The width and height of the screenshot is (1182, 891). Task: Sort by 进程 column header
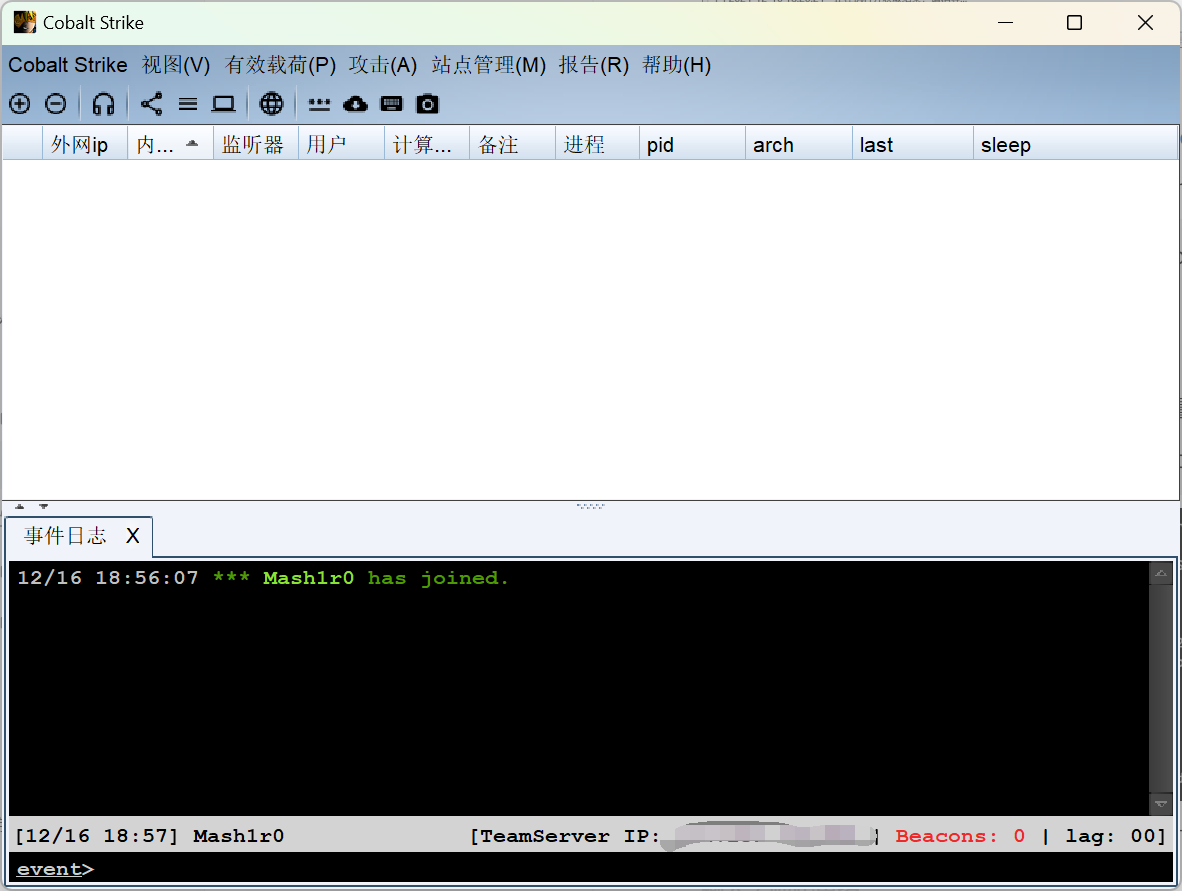598,144
